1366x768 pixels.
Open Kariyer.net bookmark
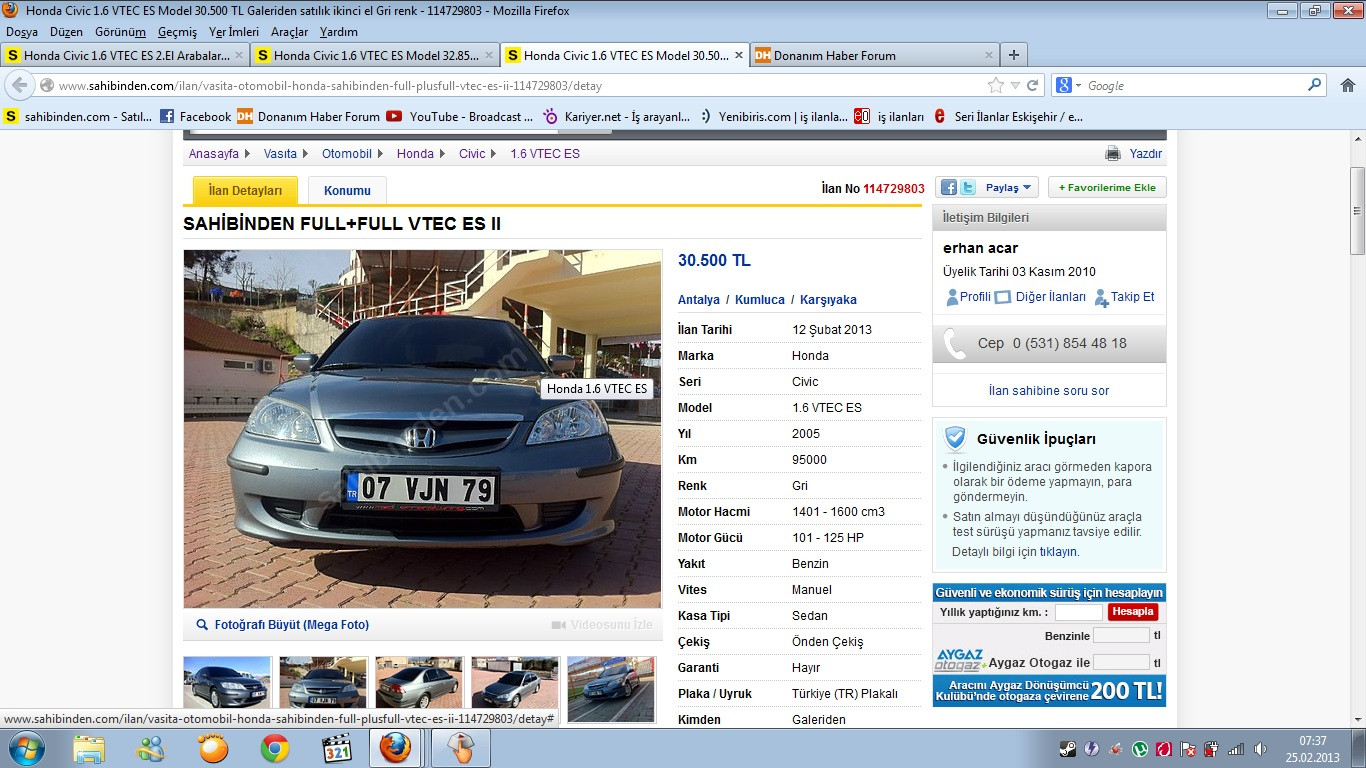(x=616, y=117)
